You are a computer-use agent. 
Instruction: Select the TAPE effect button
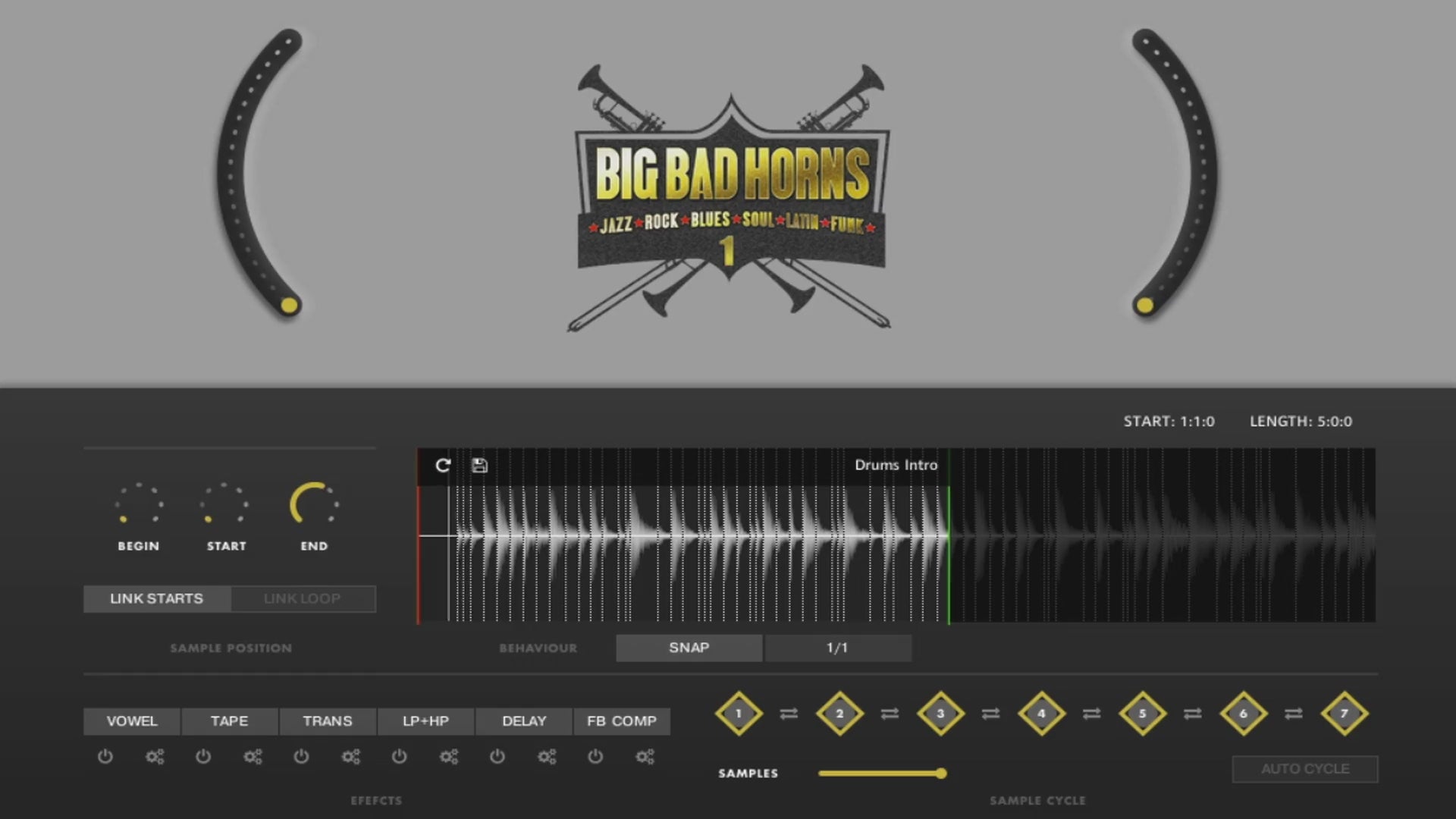(x=230, y=721)
